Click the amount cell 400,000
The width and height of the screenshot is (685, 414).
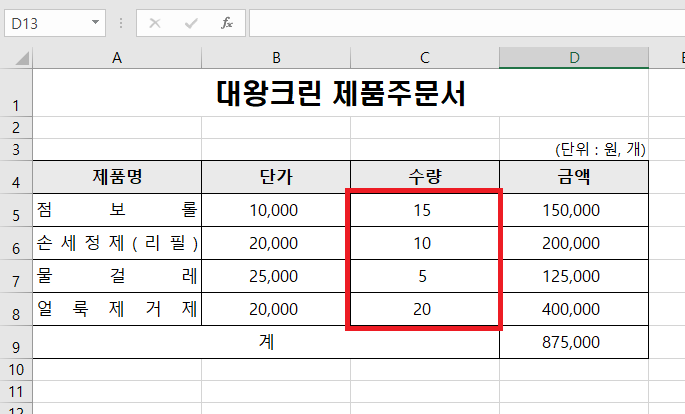pos(574,309)
